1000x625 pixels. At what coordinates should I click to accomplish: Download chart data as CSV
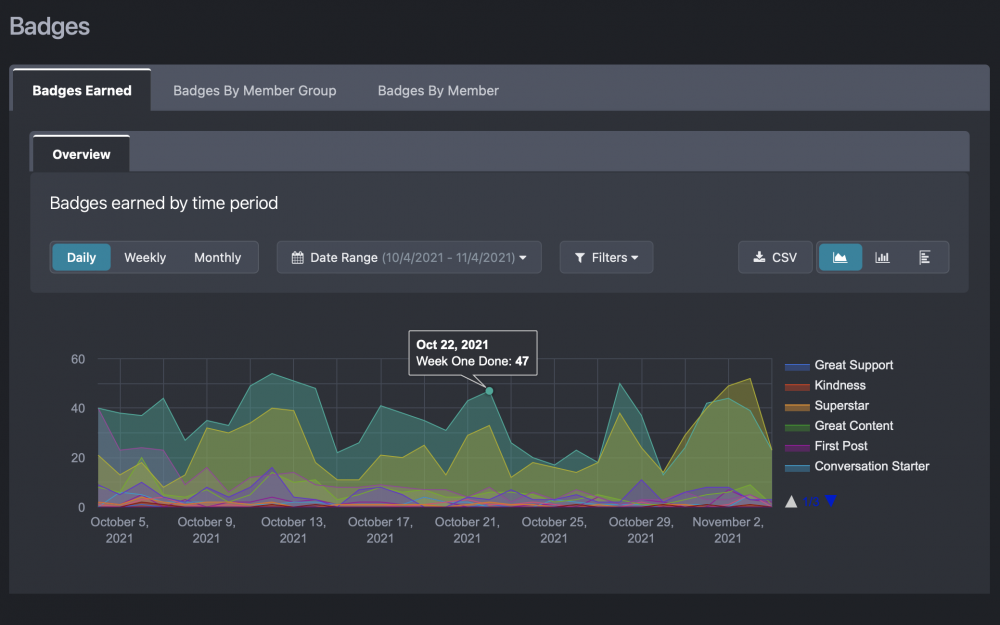point(775,257)
